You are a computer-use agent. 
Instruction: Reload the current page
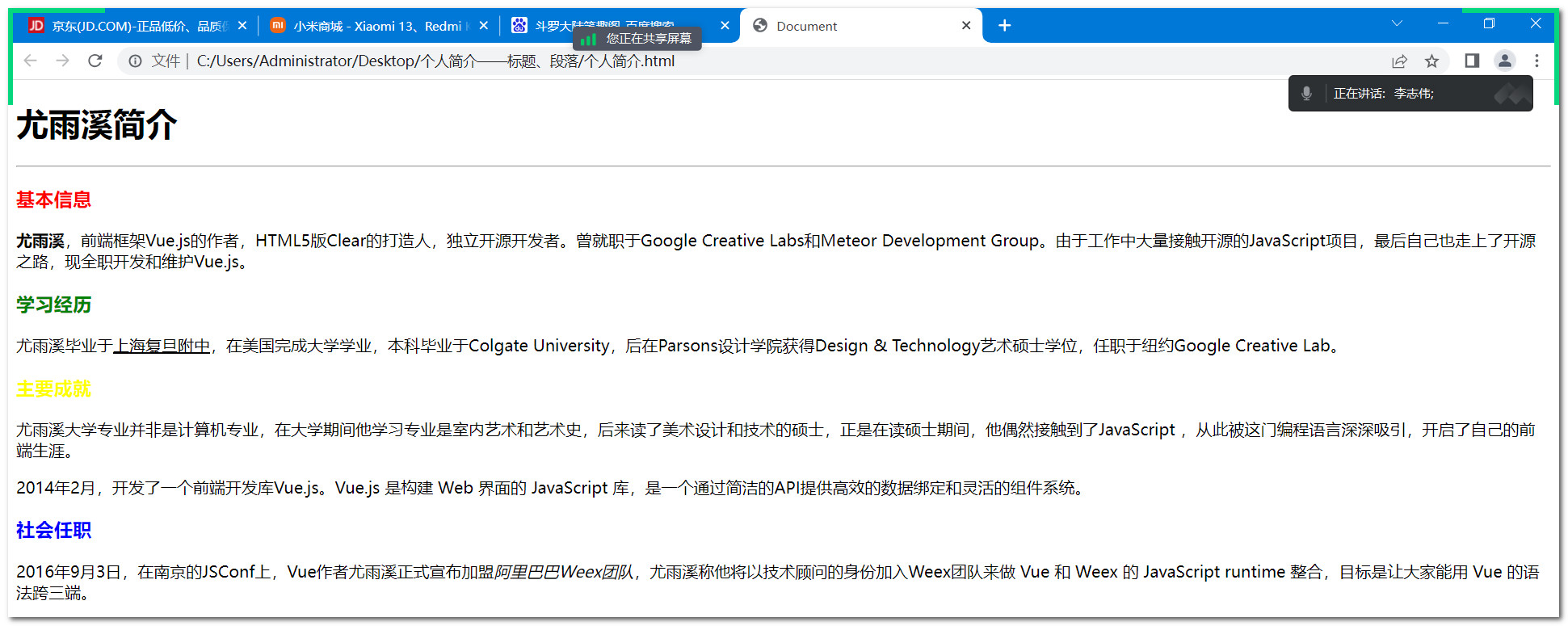click(x=95, y=61)
